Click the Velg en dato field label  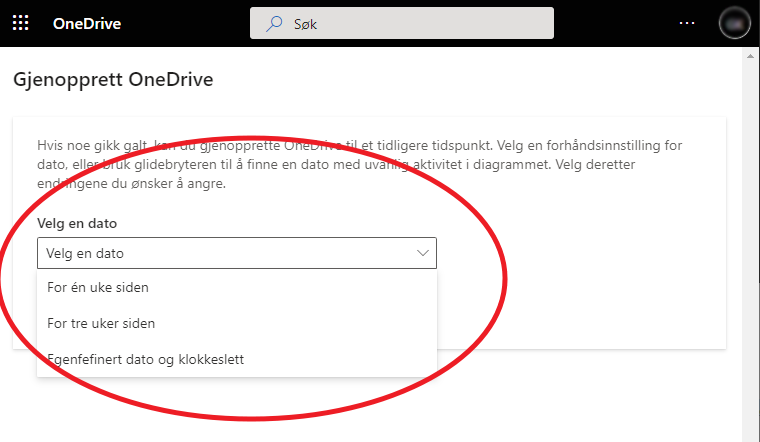click(77, 223)
